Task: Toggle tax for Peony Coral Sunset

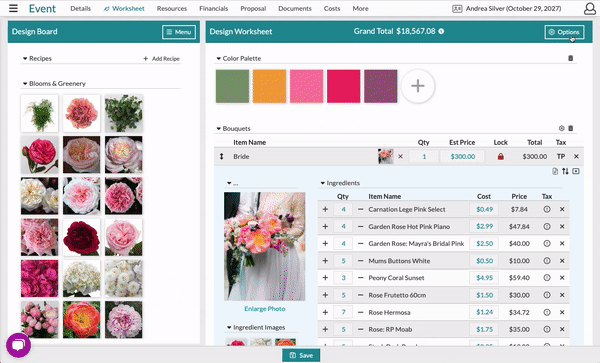Action: point(547,278)
